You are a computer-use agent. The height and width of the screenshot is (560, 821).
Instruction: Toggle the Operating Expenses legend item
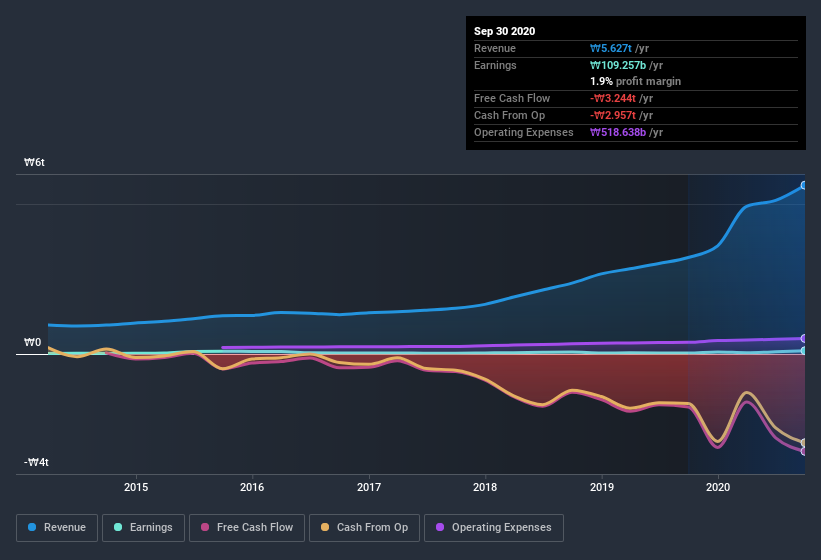click(x=494, y=527)
